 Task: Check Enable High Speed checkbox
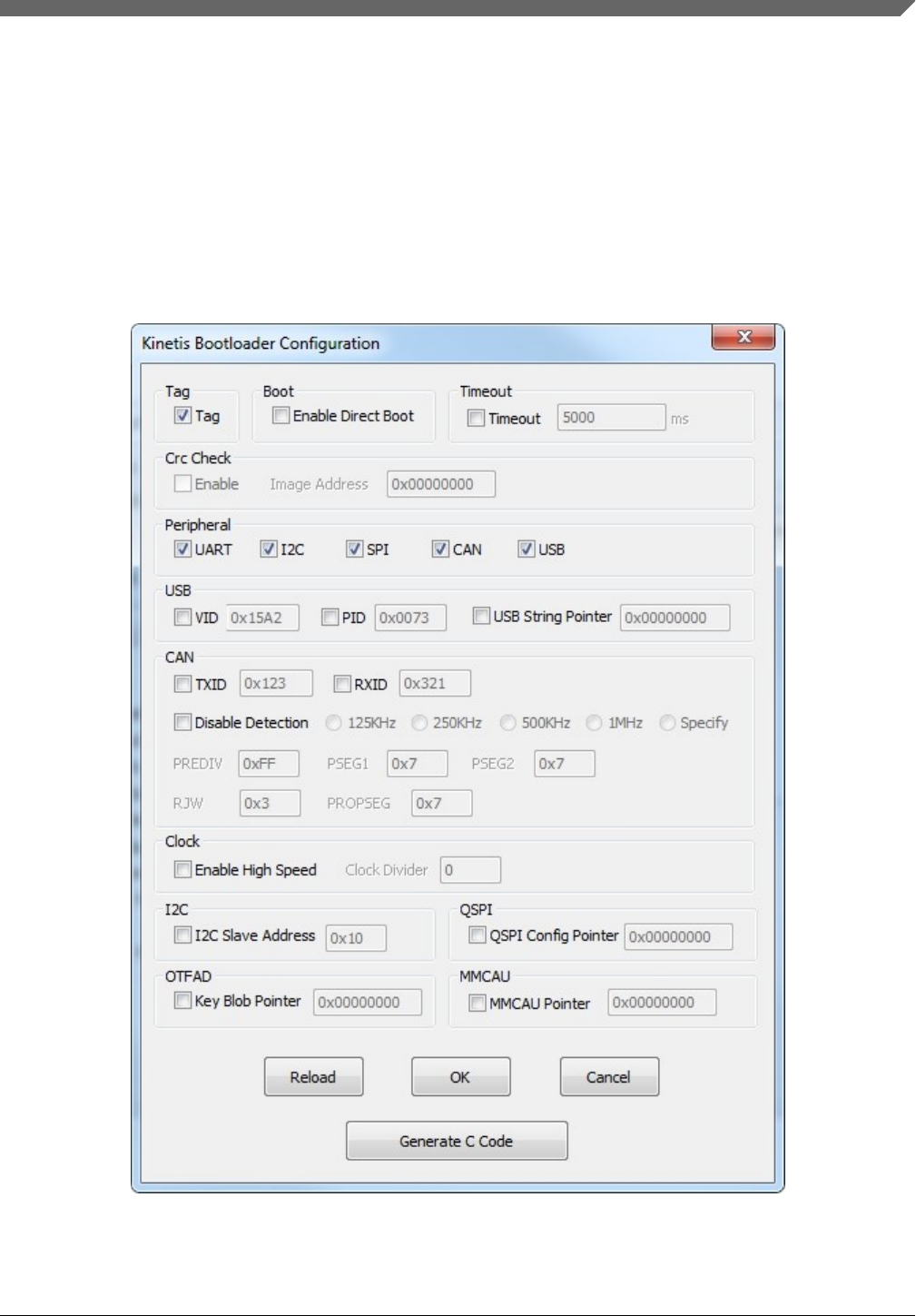click(182, 870)
